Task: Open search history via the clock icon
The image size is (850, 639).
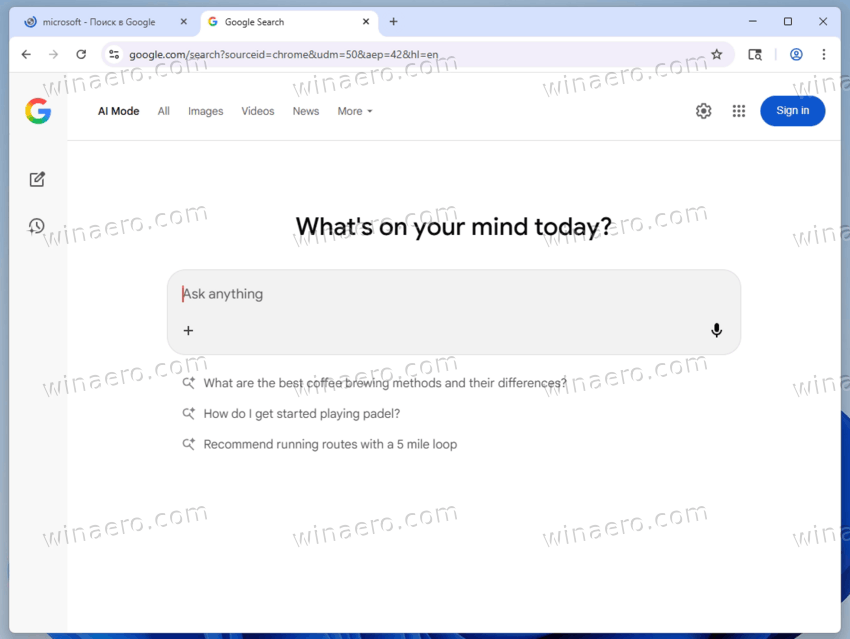Action: coord(36,226)
